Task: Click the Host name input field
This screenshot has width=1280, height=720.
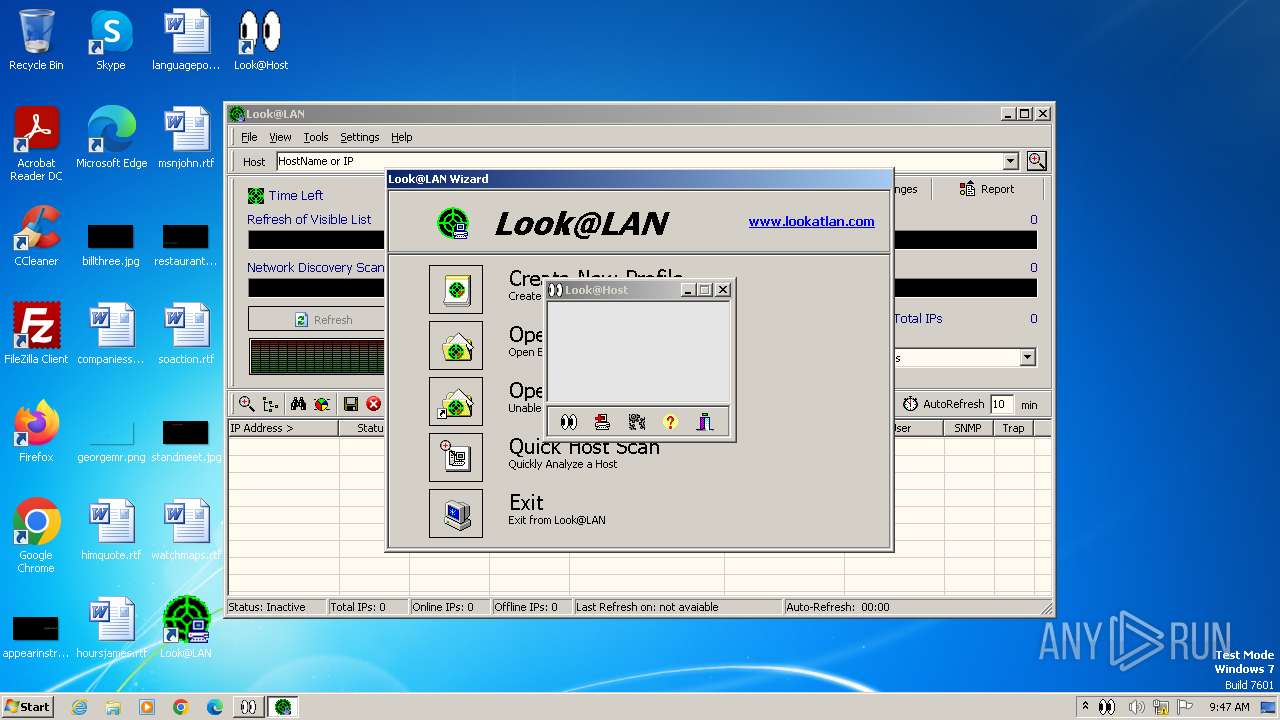Action: [639, 161]
